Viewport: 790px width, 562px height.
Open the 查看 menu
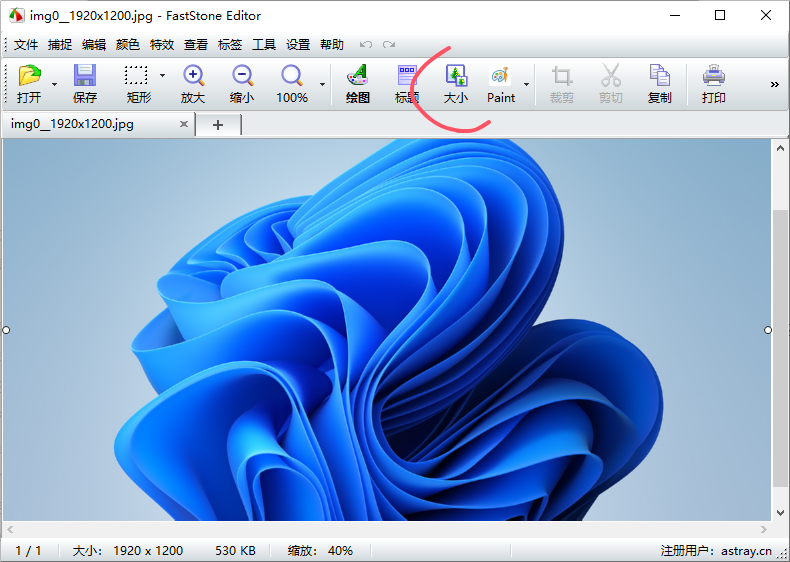click(195, 45)
